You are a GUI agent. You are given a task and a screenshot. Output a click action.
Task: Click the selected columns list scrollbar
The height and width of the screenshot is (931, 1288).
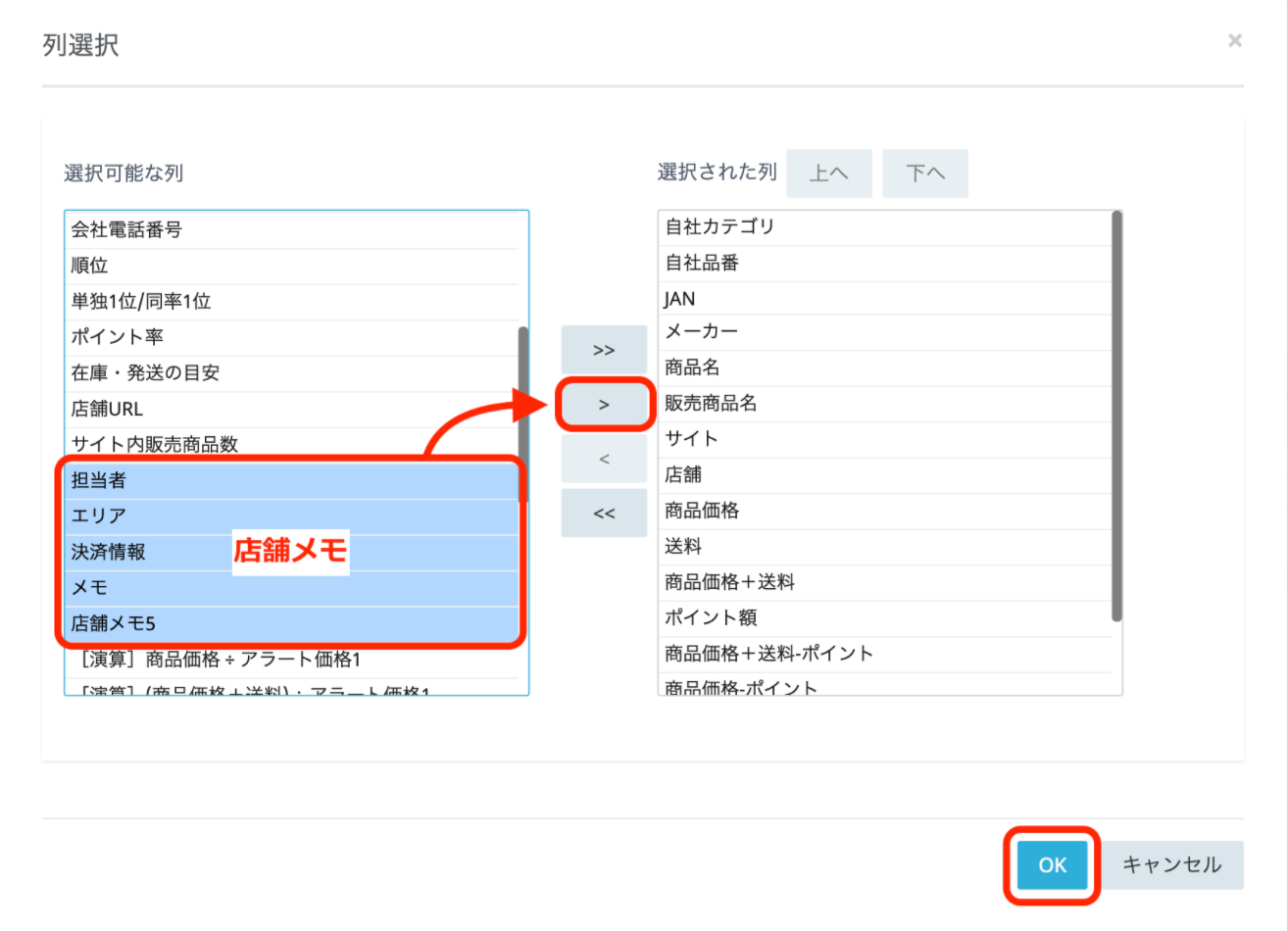[x=1116, y=416]
